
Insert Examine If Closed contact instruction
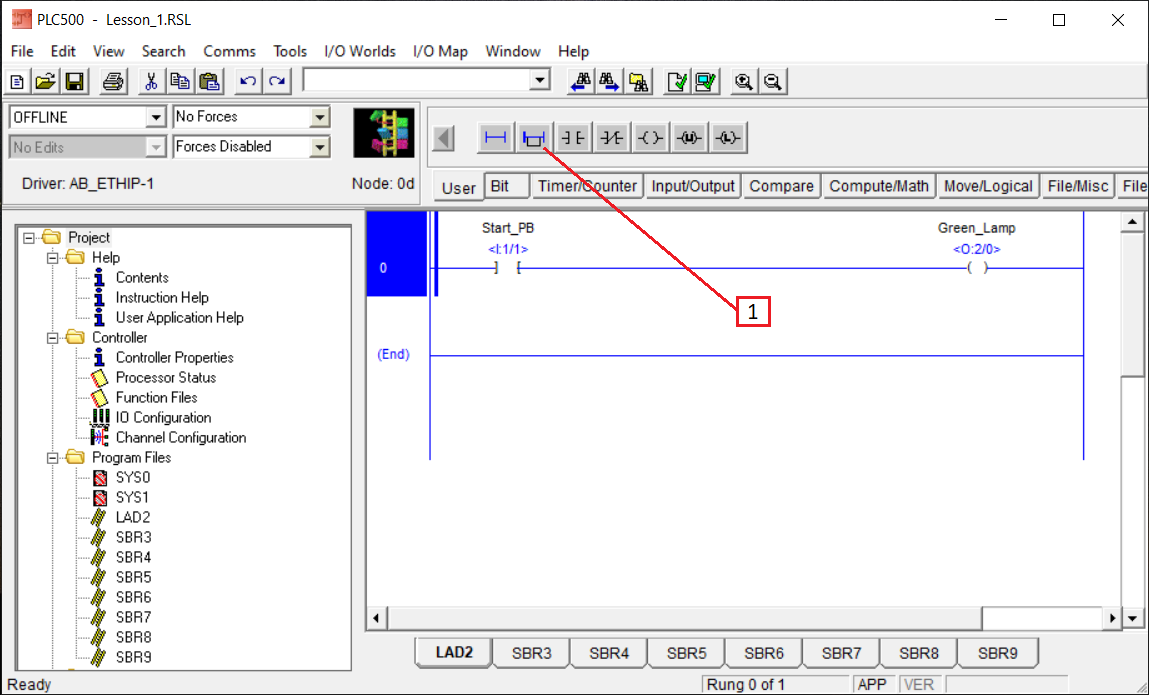pyautogui.click(x=573, y=138)
